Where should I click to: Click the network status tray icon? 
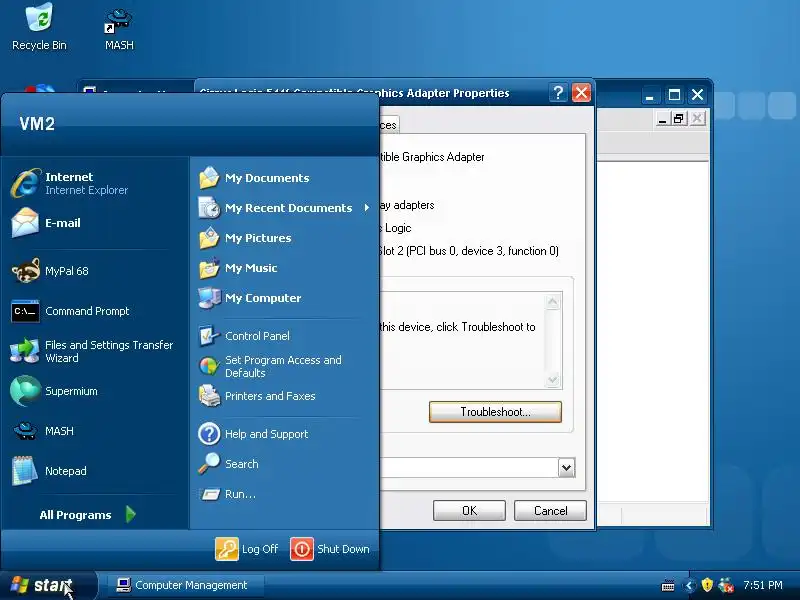point(726,585)
